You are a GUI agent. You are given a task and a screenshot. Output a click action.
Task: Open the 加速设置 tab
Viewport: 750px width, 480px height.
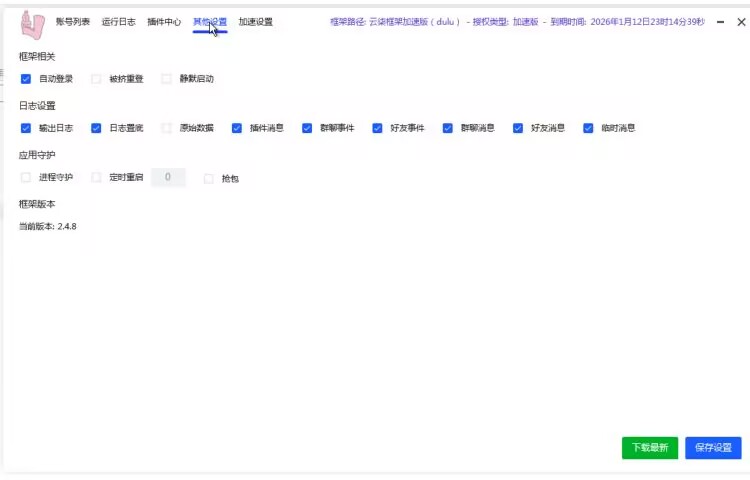[255, 22]
